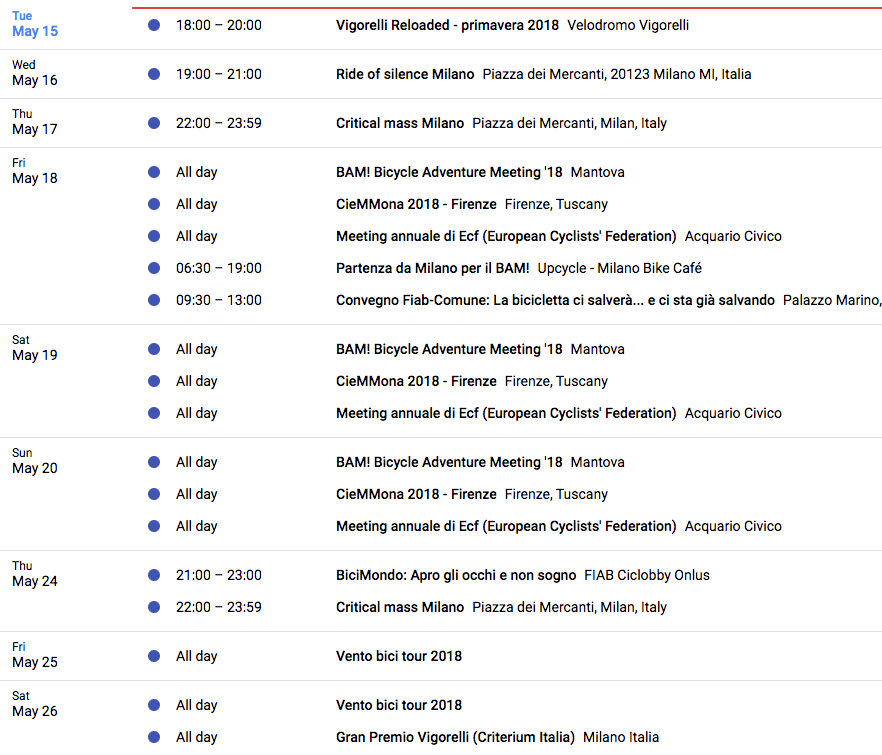Viewport: 882px width, 755px height.
Task: Open BAM! Bicycle Adventure Meeting on May 18
Action: coord(449,172)
